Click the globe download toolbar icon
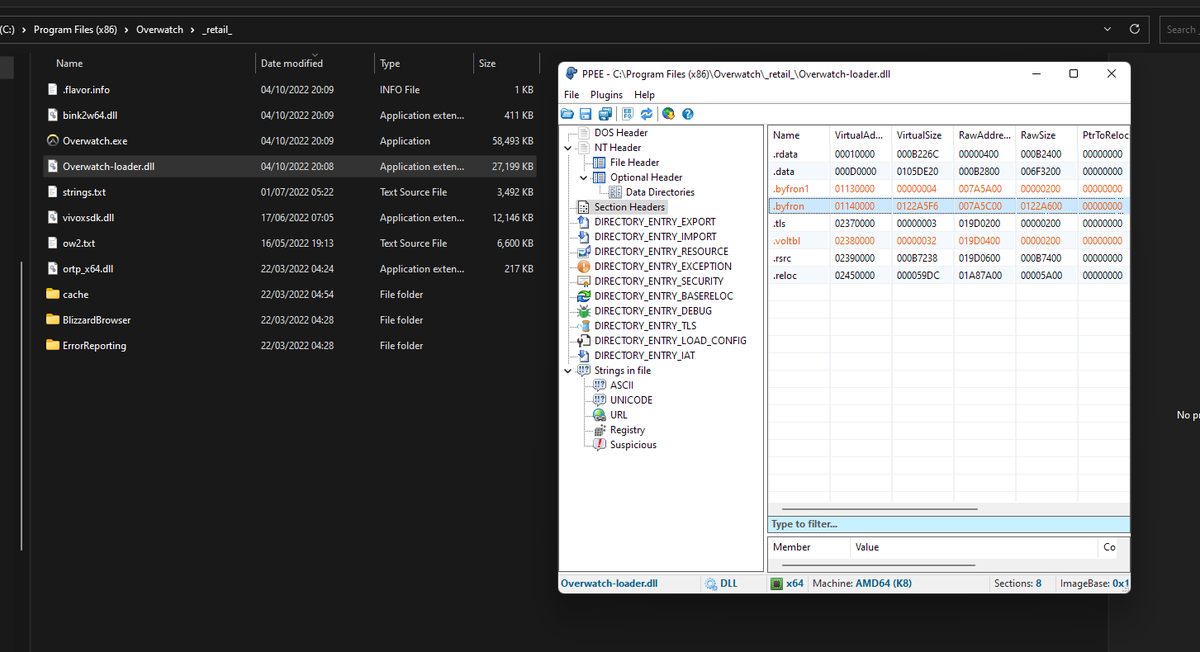The height and width of the screenshot is (652, 1200). click(668, 114)
